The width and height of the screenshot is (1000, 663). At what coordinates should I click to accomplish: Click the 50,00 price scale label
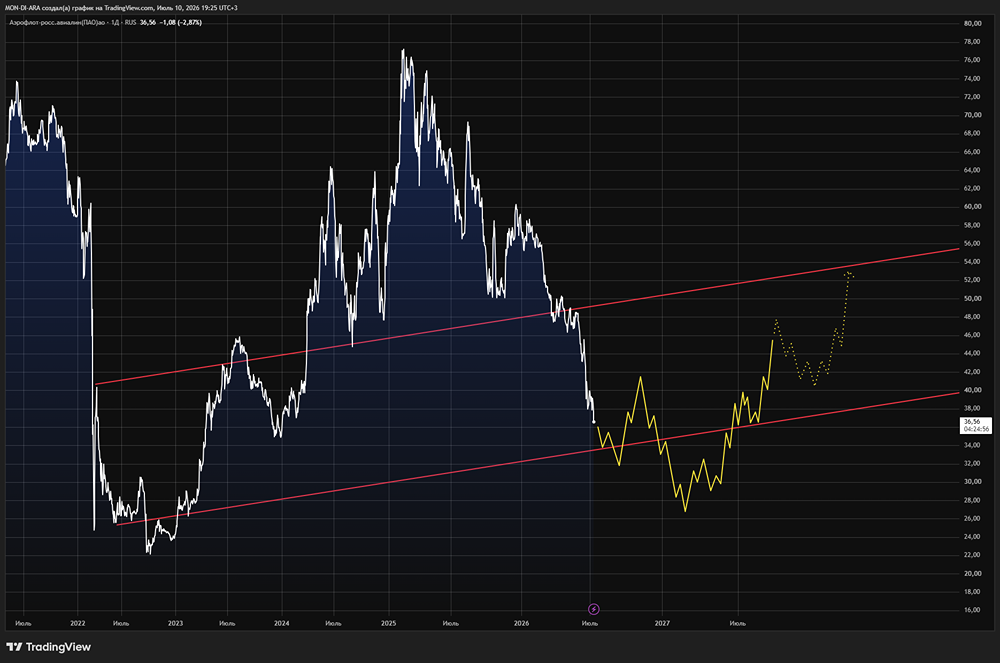(x=973, y=298)
